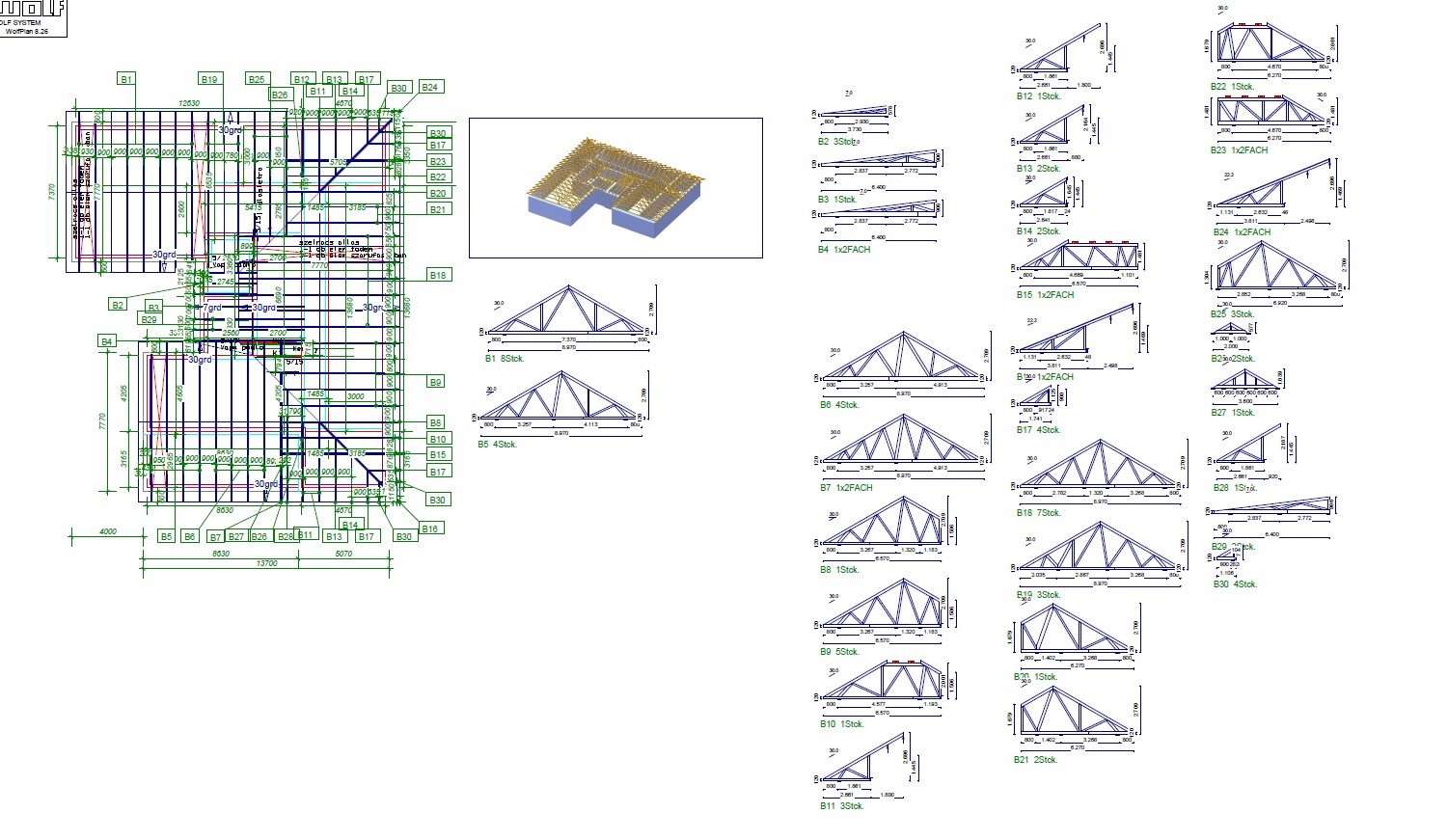
Task: Select the B4 label tag left of plan
Action: coord(107,341)
